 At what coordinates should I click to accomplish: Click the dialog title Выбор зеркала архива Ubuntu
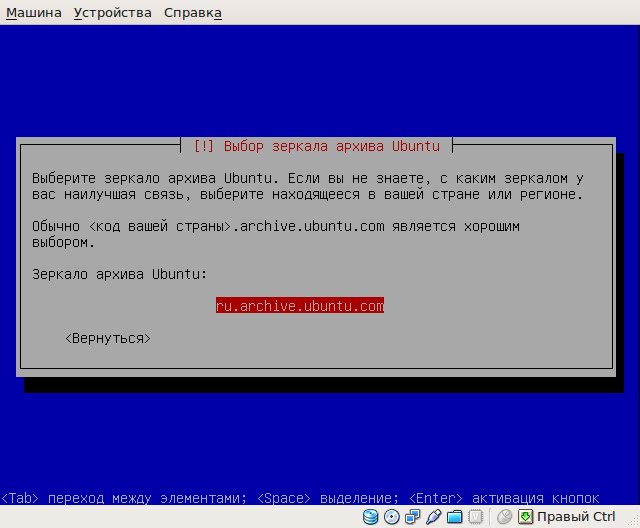(317, 146)
